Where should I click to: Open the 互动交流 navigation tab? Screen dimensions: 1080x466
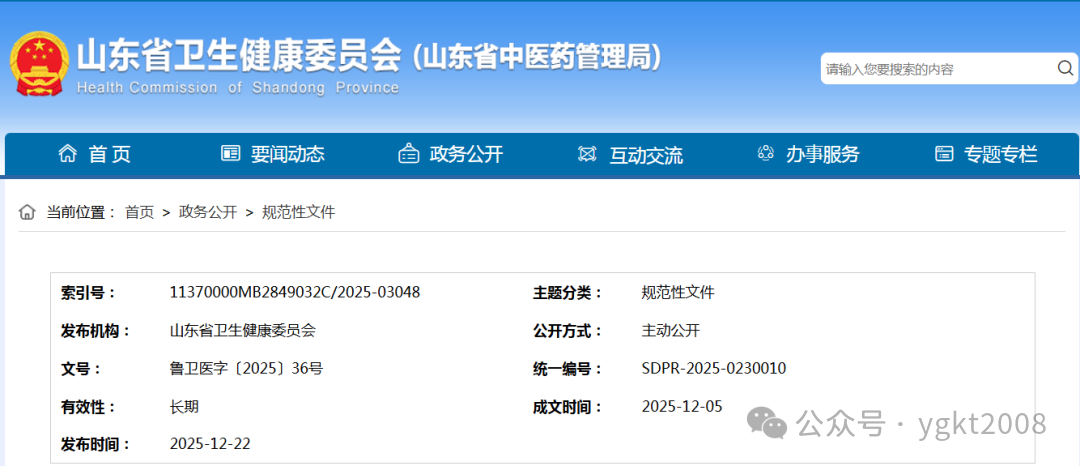646,154
